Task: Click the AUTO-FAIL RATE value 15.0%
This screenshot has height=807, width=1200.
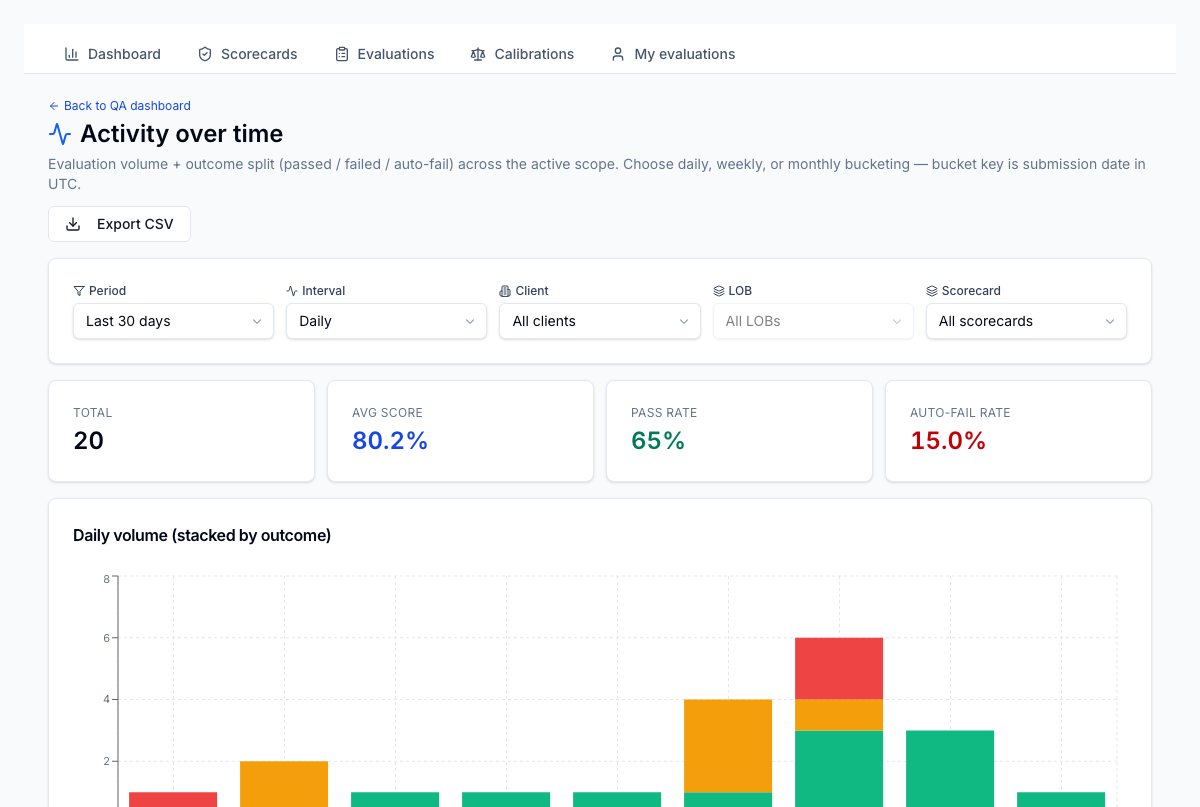Action: (948, 441)
